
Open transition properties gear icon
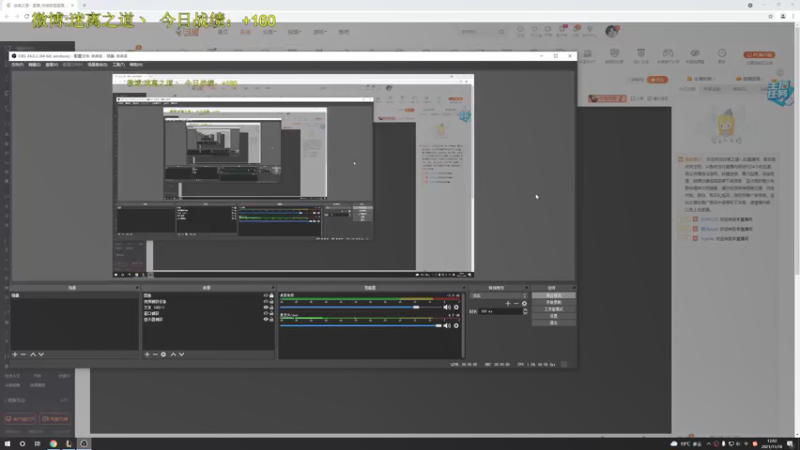(524, 304)
